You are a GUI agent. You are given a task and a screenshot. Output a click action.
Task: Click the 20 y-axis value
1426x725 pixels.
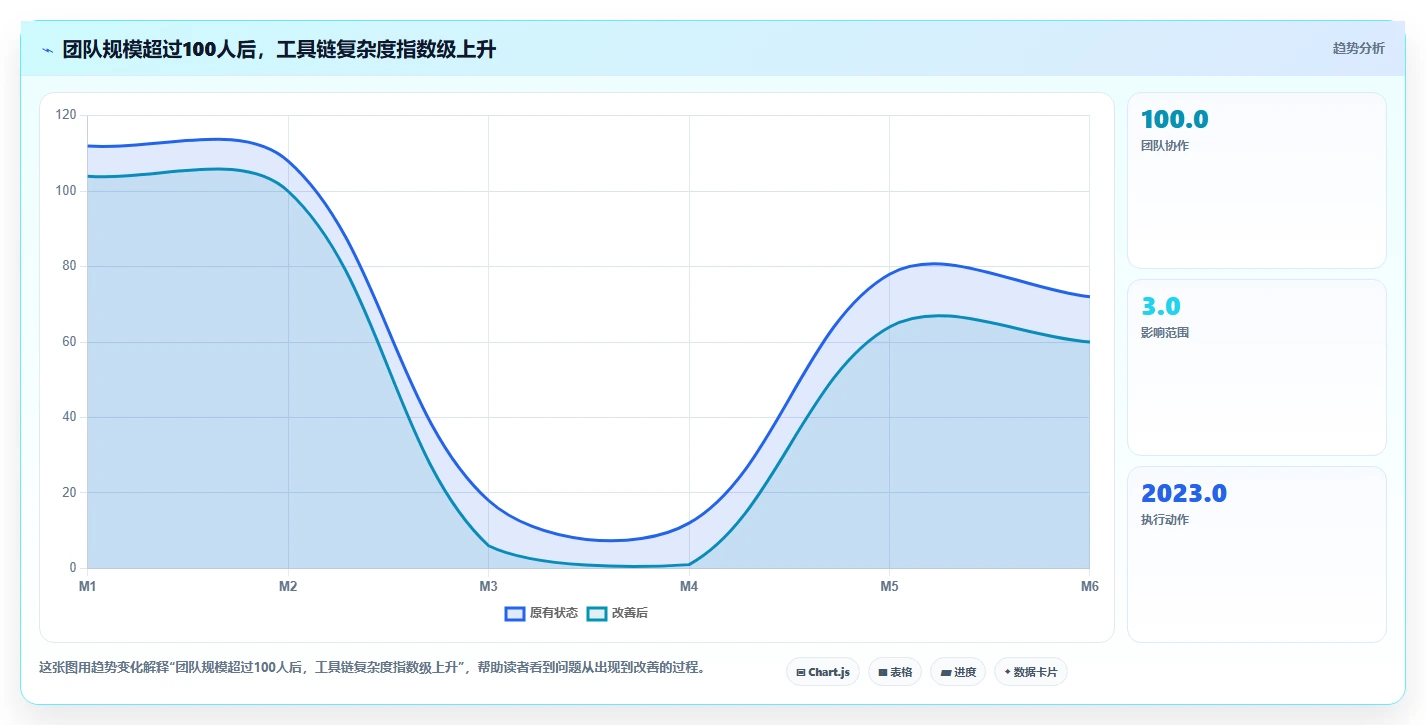[x=70, y=492]
